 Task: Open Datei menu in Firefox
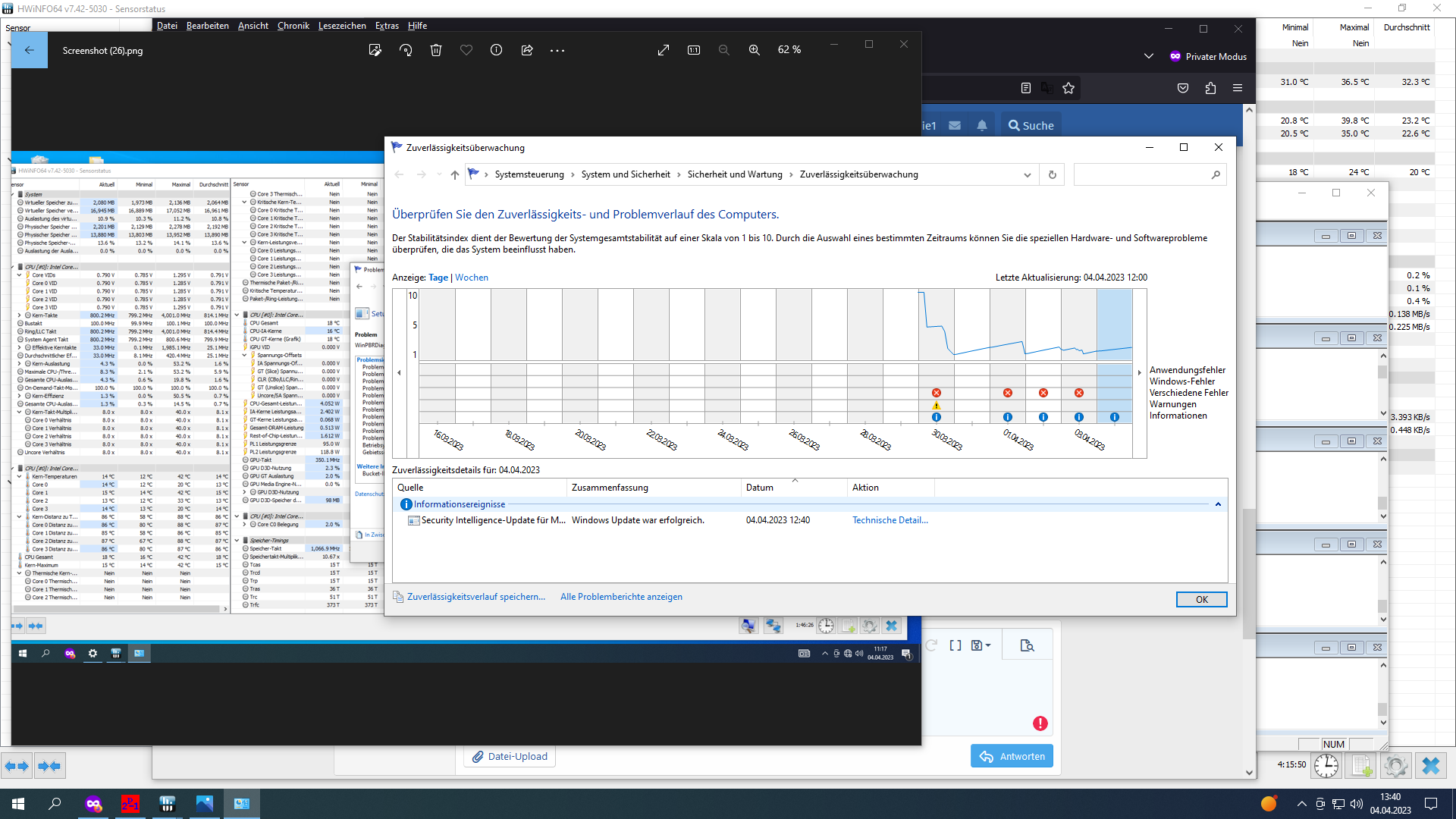click(167, 26)
